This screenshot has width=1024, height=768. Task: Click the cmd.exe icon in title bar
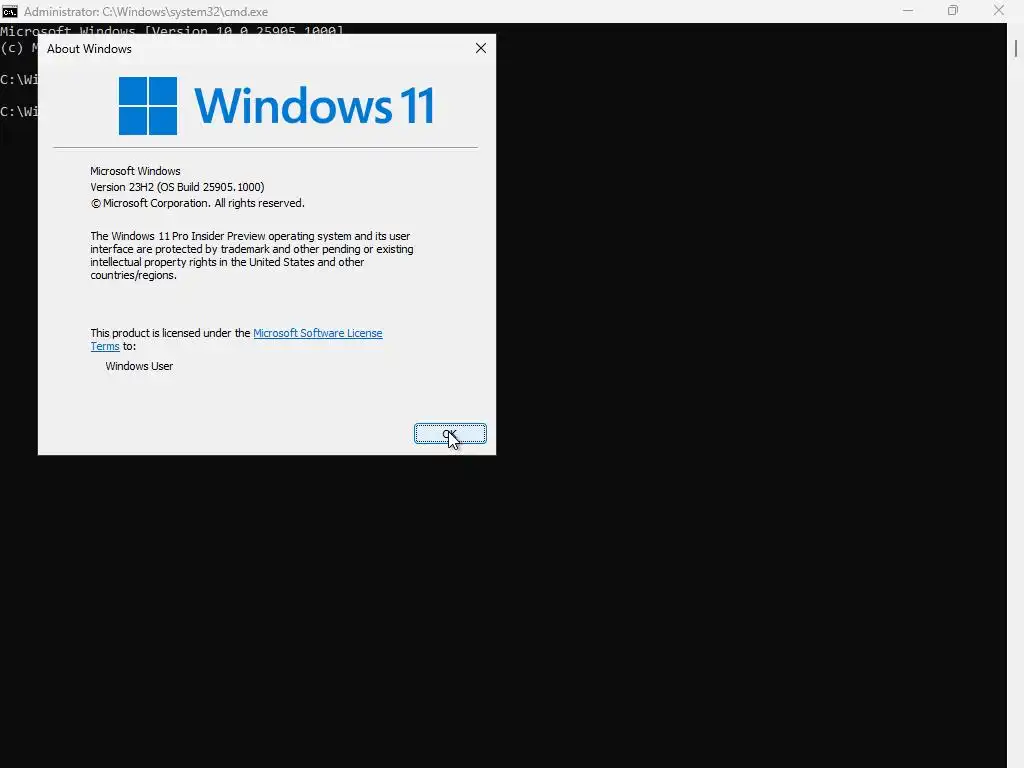click(10, 11)
